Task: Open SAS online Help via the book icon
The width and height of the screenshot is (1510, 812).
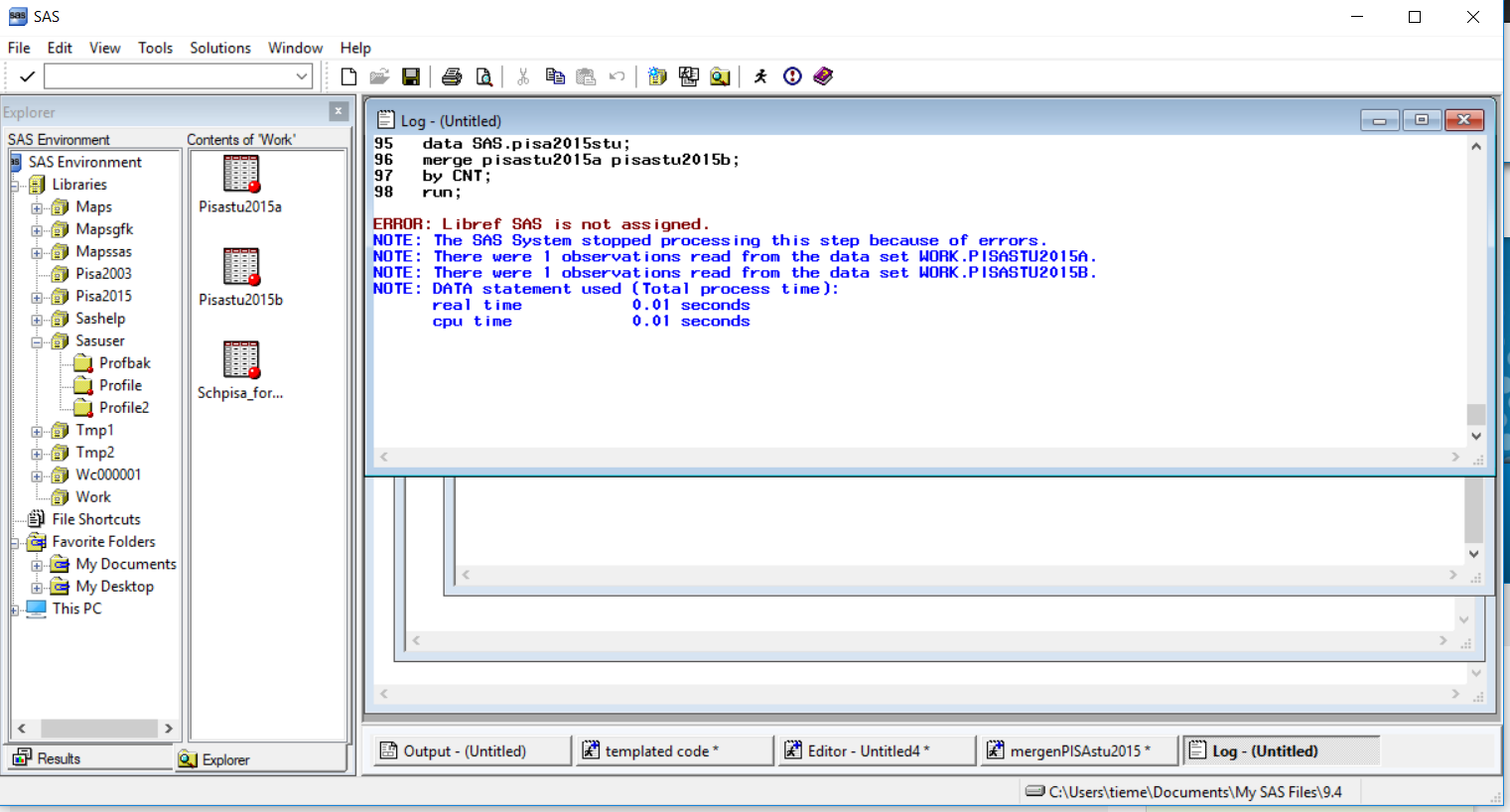Action: tap(823, 76)
